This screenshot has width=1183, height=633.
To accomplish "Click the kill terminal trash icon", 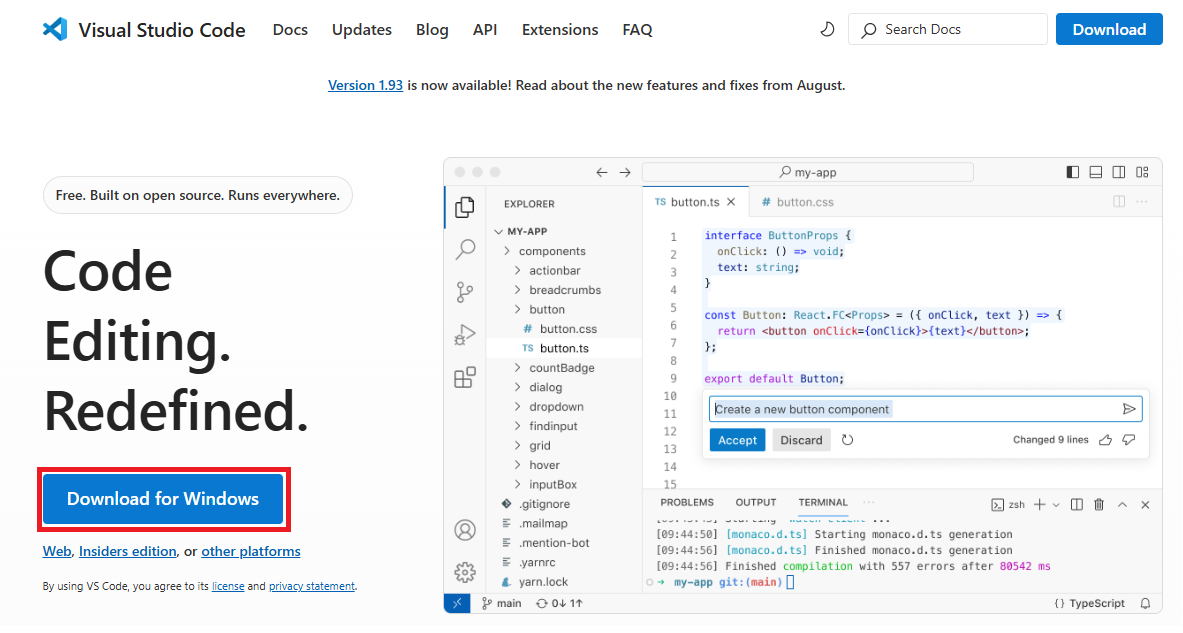I will pos(1099,505).
